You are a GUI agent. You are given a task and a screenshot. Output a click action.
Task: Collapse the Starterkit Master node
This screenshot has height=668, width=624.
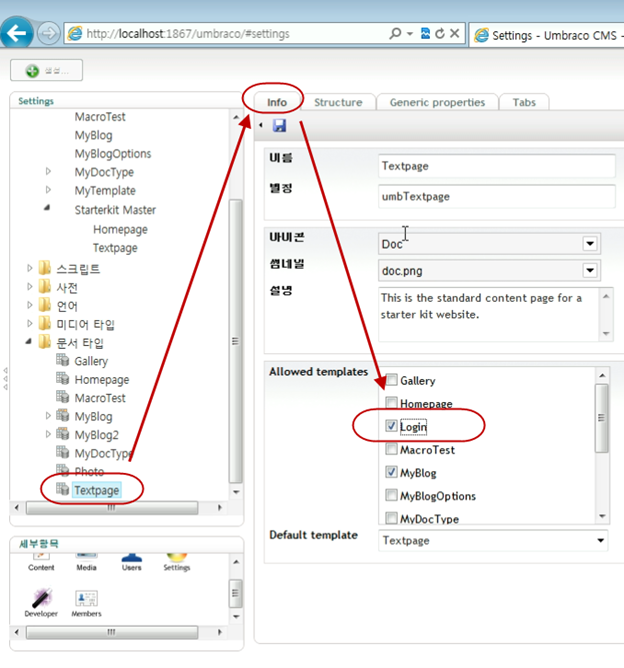point(47,208)
